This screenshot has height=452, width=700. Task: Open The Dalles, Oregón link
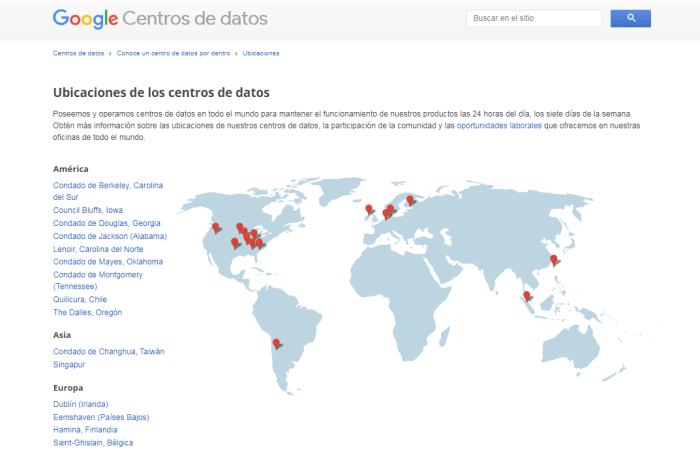coord(88,312)
